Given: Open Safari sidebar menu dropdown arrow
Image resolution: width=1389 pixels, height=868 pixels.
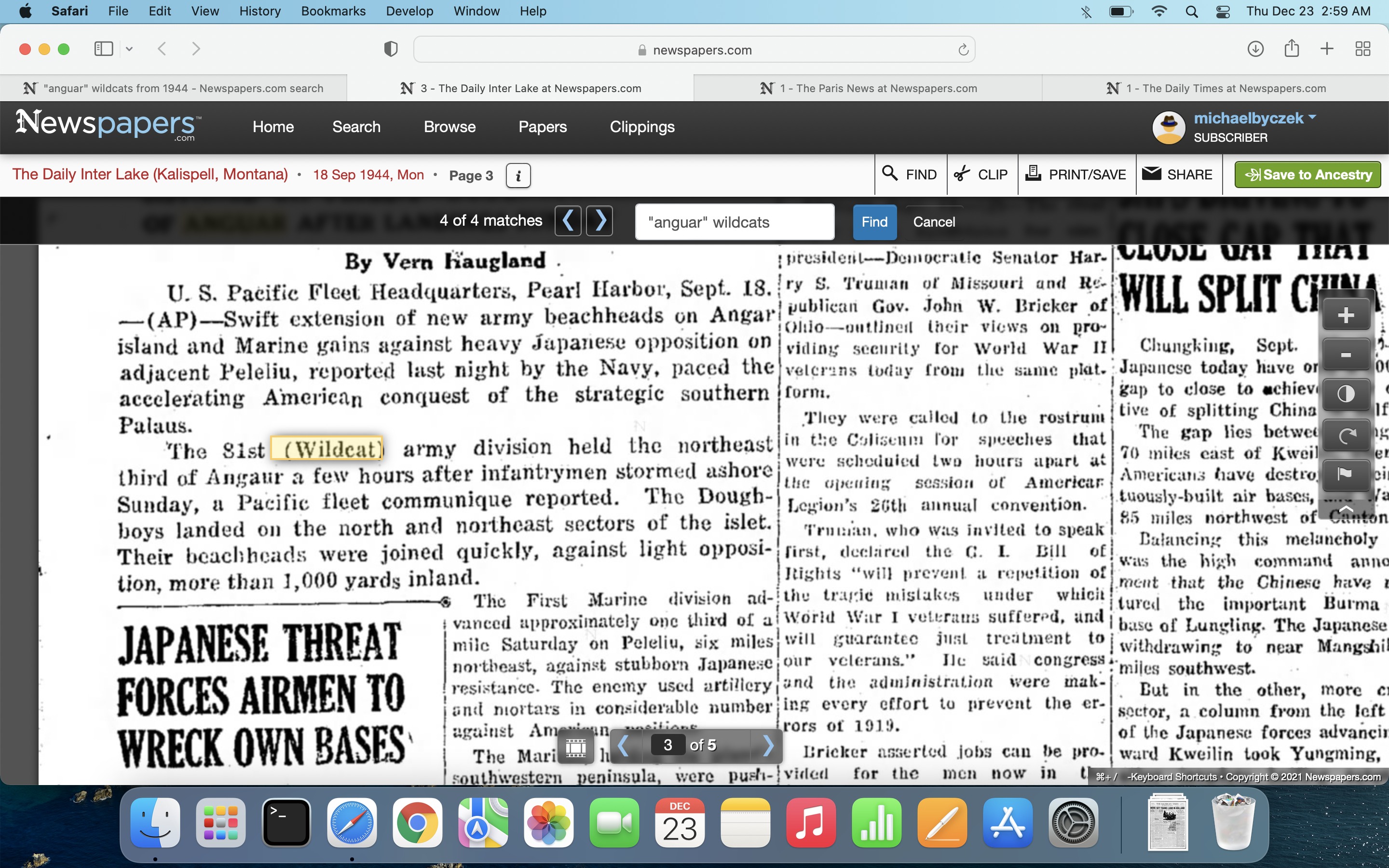Looking at the screenshot, I should (130, 49).
